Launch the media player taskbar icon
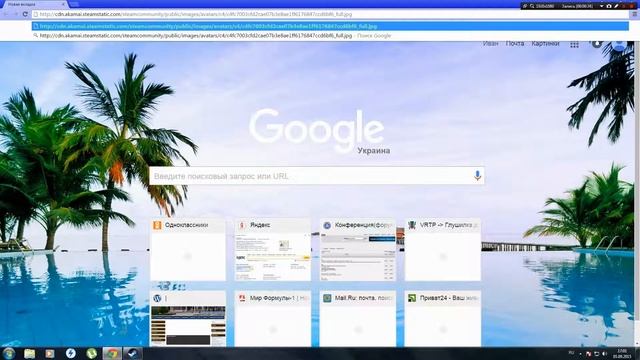640x360 pixels. coord(50,353)
